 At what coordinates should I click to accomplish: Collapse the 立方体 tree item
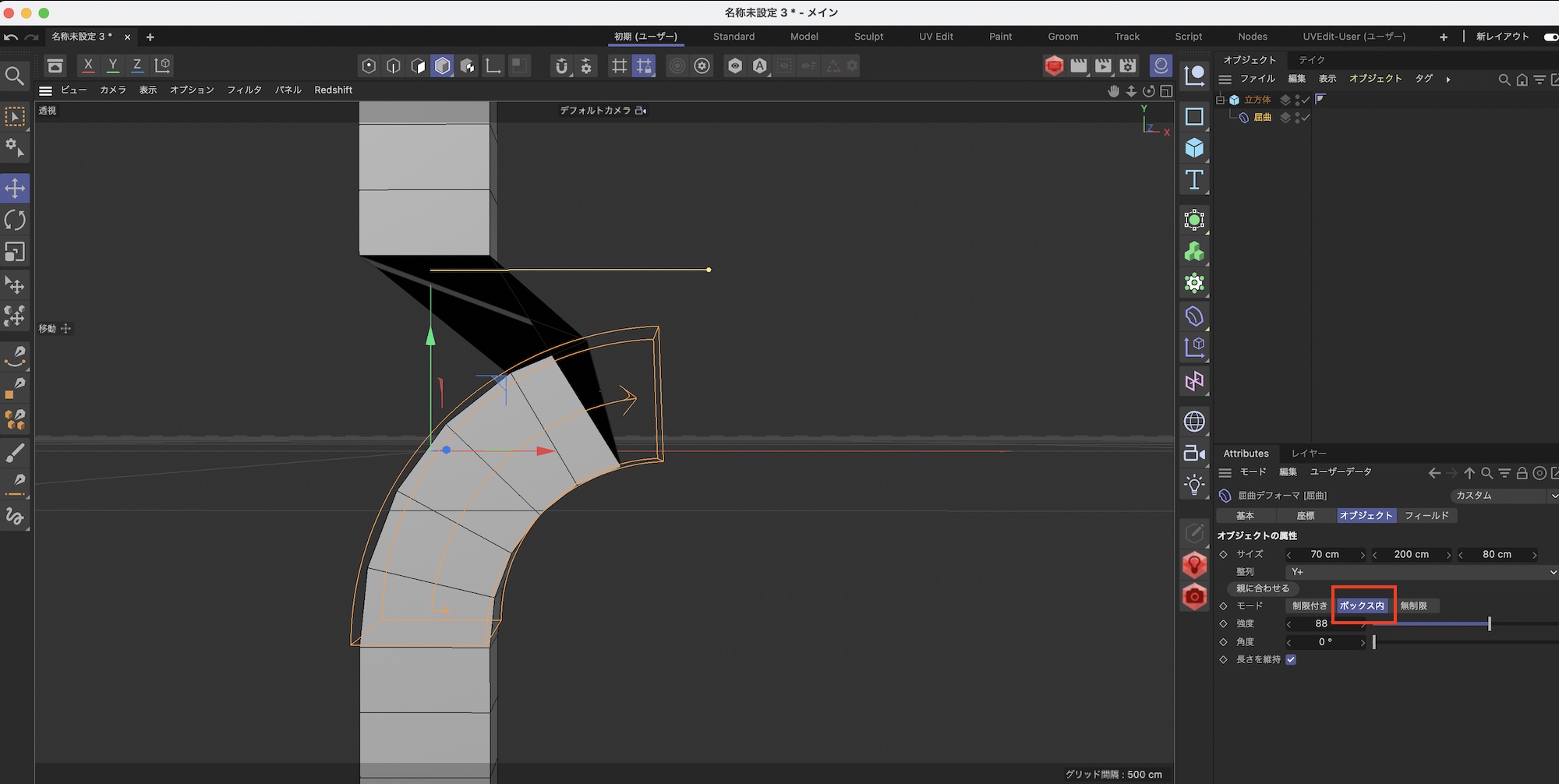1221,100
